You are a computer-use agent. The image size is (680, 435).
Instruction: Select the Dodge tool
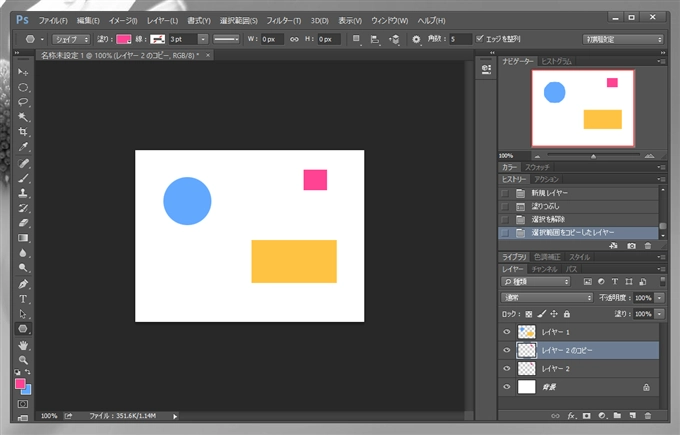pos(23,268)
